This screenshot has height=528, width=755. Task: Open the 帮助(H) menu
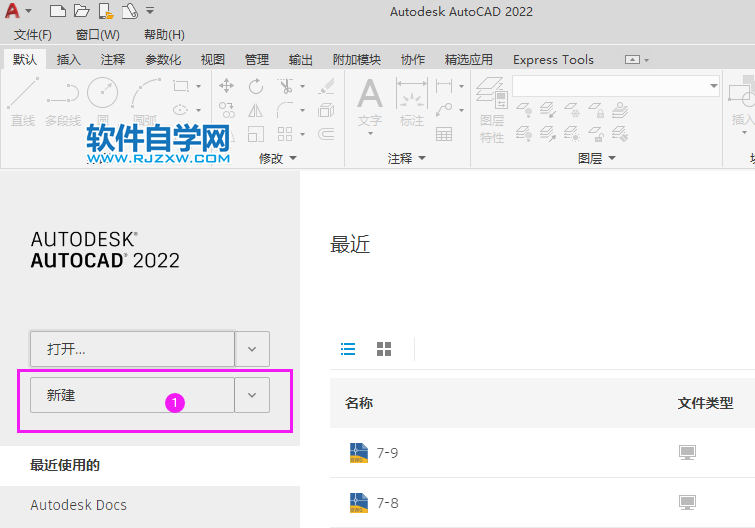click(164, 35)
